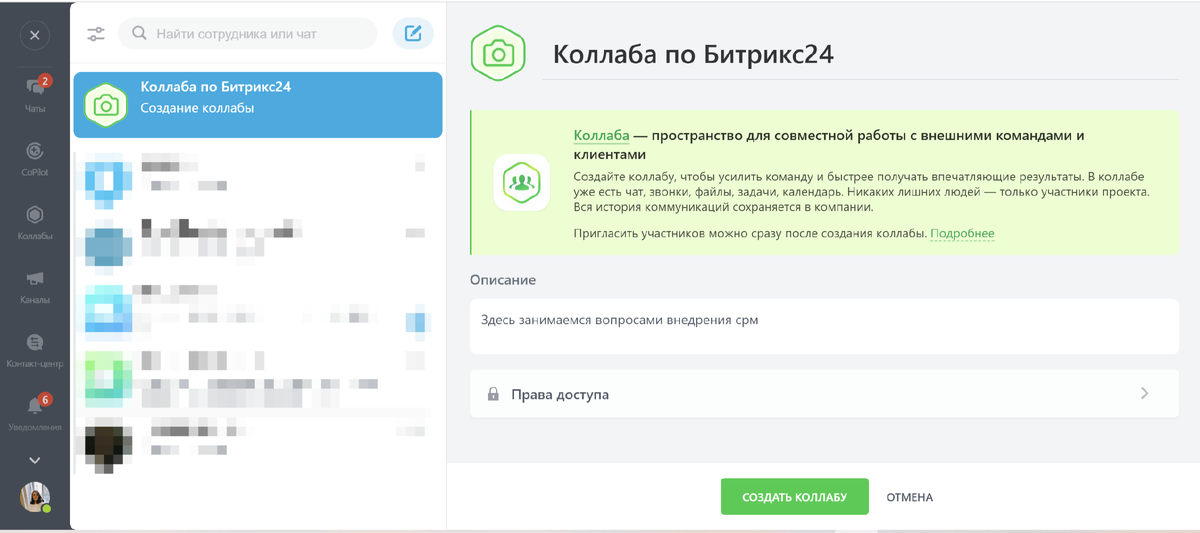Click the СОЗДАТЬ КОЛЛАБУ button
This screenshot has width=1200, height=533.
795,497
